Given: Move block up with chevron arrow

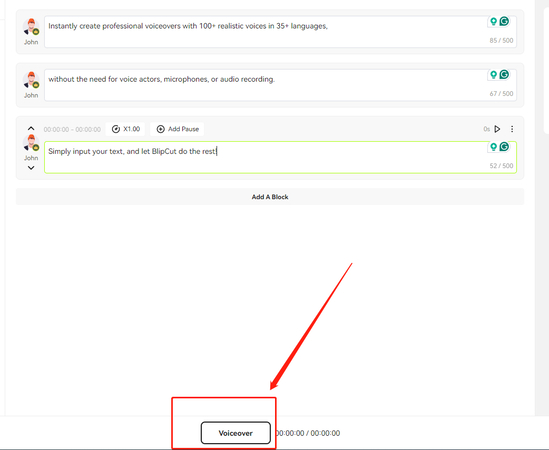Looking at the screenshot, I should click(31, 129).
